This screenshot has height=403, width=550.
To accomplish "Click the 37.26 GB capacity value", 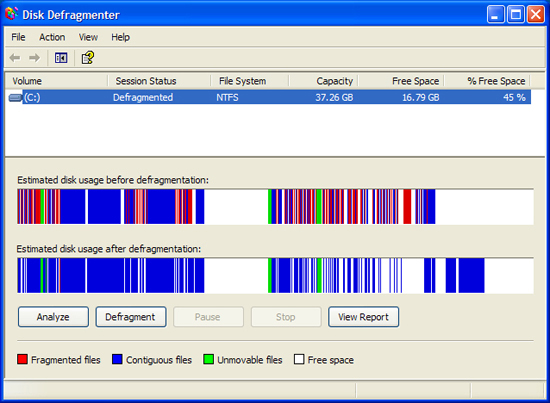I will (x=334, y=97).
